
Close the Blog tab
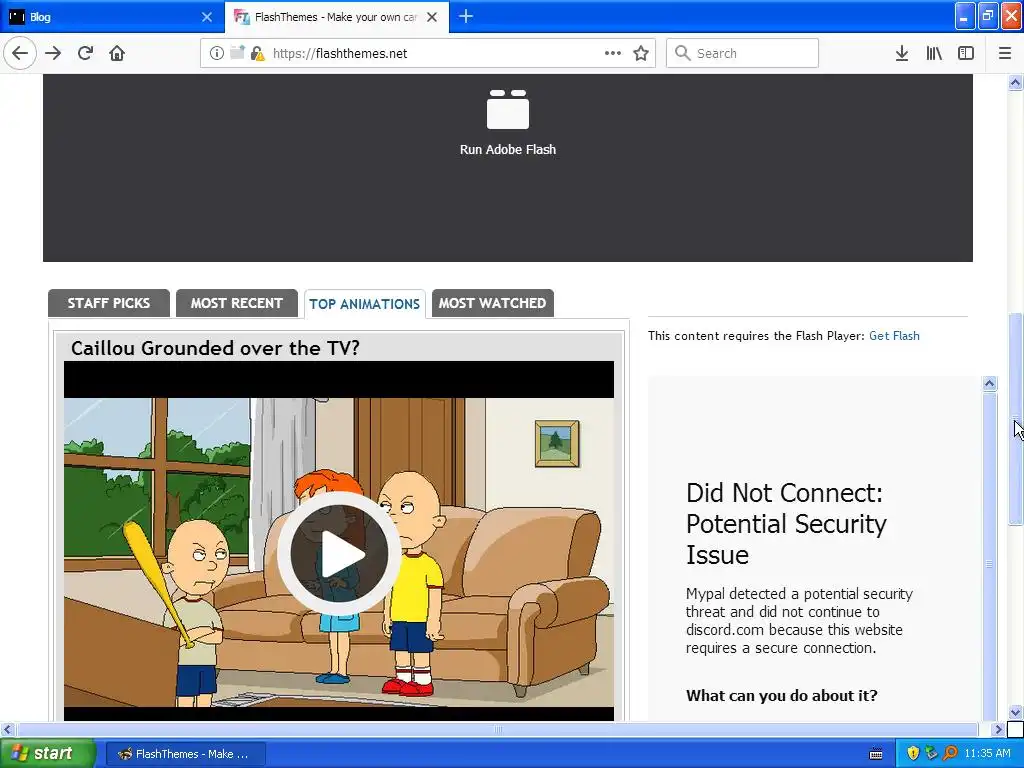206,17
